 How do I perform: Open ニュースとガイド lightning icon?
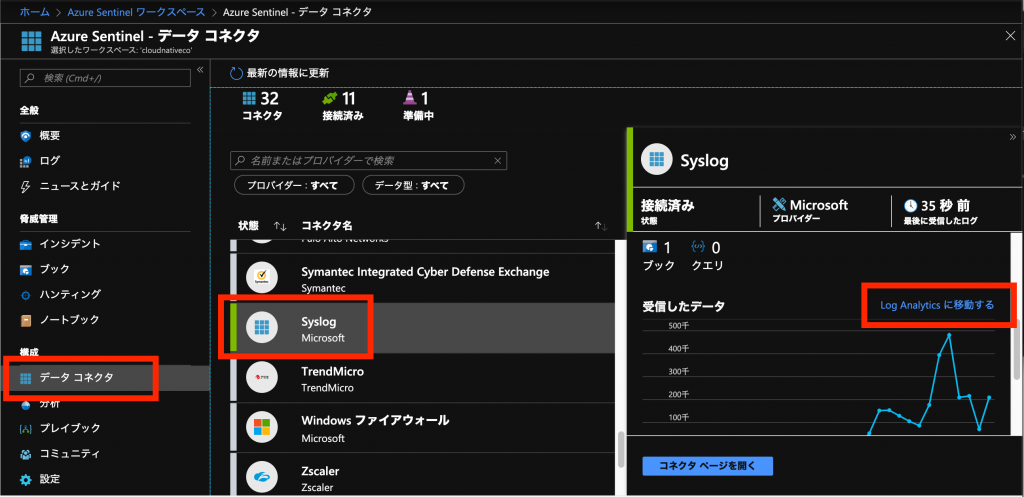pyautogui.click(x=26, y=186)
